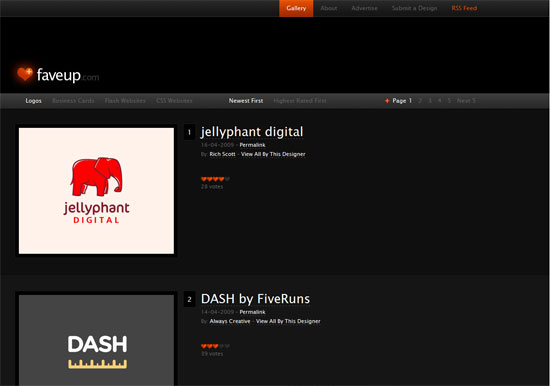
Task: Open the DASH by FiveRuns title
Action: [x=255, y=299]
